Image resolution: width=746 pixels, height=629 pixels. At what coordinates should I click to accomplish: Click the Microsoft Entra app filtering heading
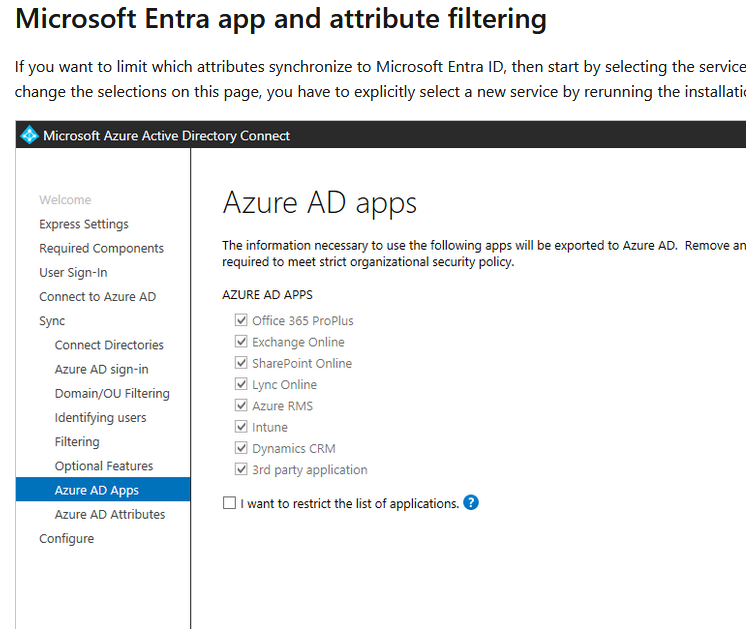pyautogui.click(x=281, y=19)
